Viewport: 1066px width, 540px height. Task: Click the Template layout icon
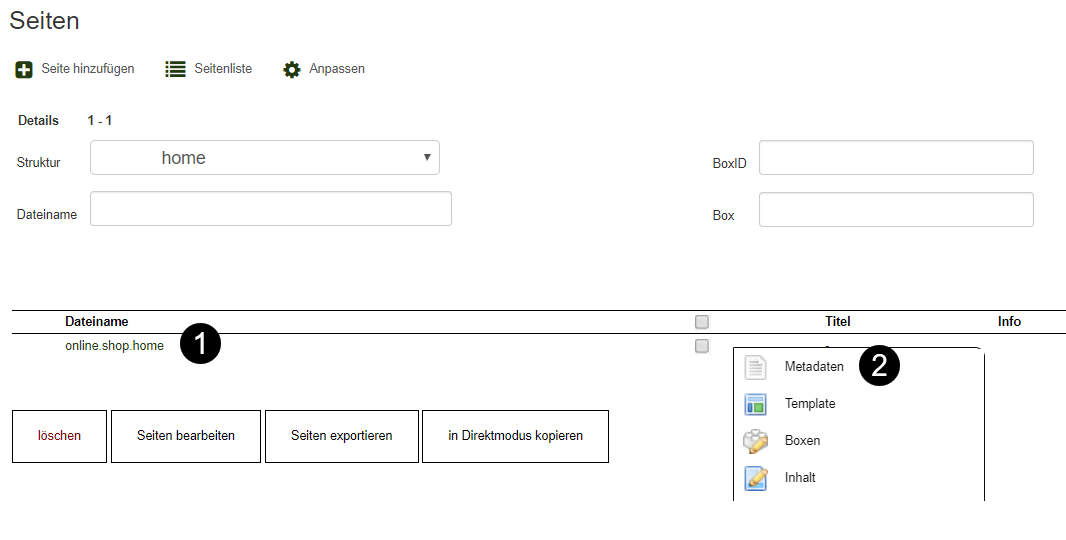tap(756, 404)
